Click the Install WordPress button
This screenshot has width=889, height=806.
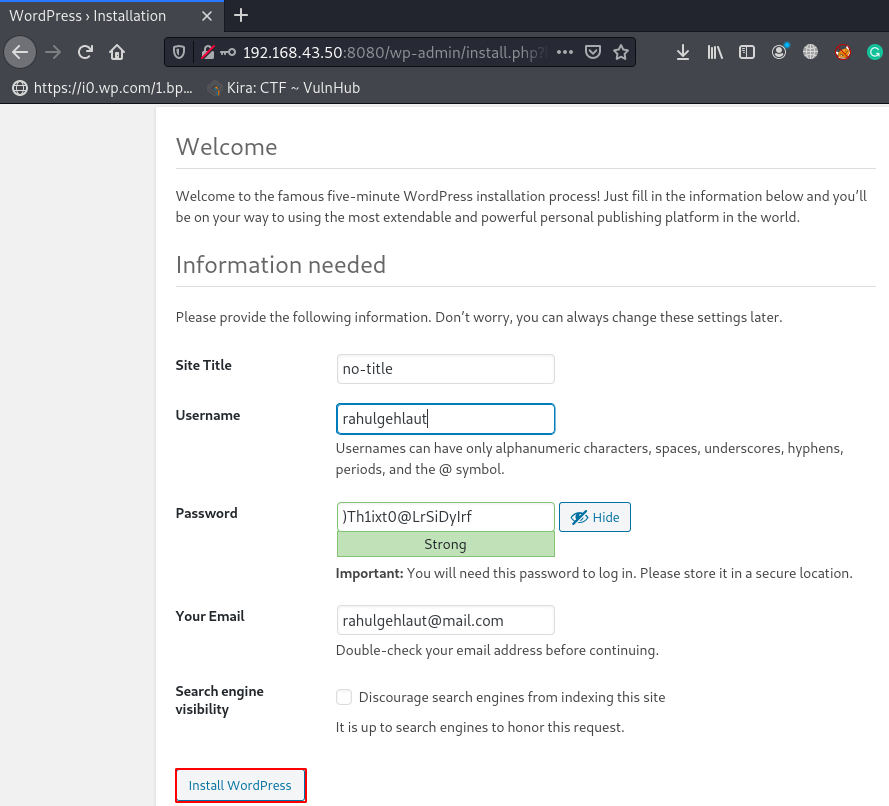pyautogui.click(x=240, y=786)
